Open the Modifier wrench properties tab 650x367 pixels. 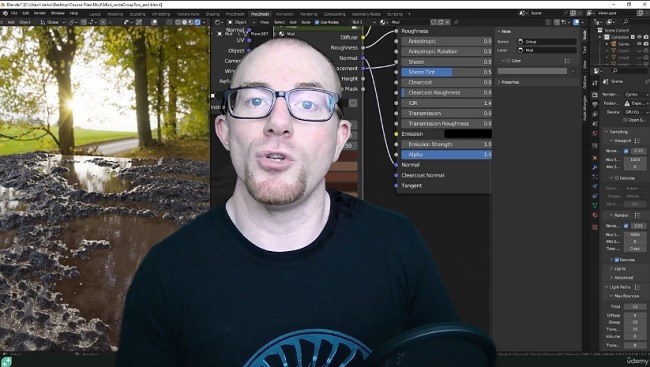tap(595, 167)
